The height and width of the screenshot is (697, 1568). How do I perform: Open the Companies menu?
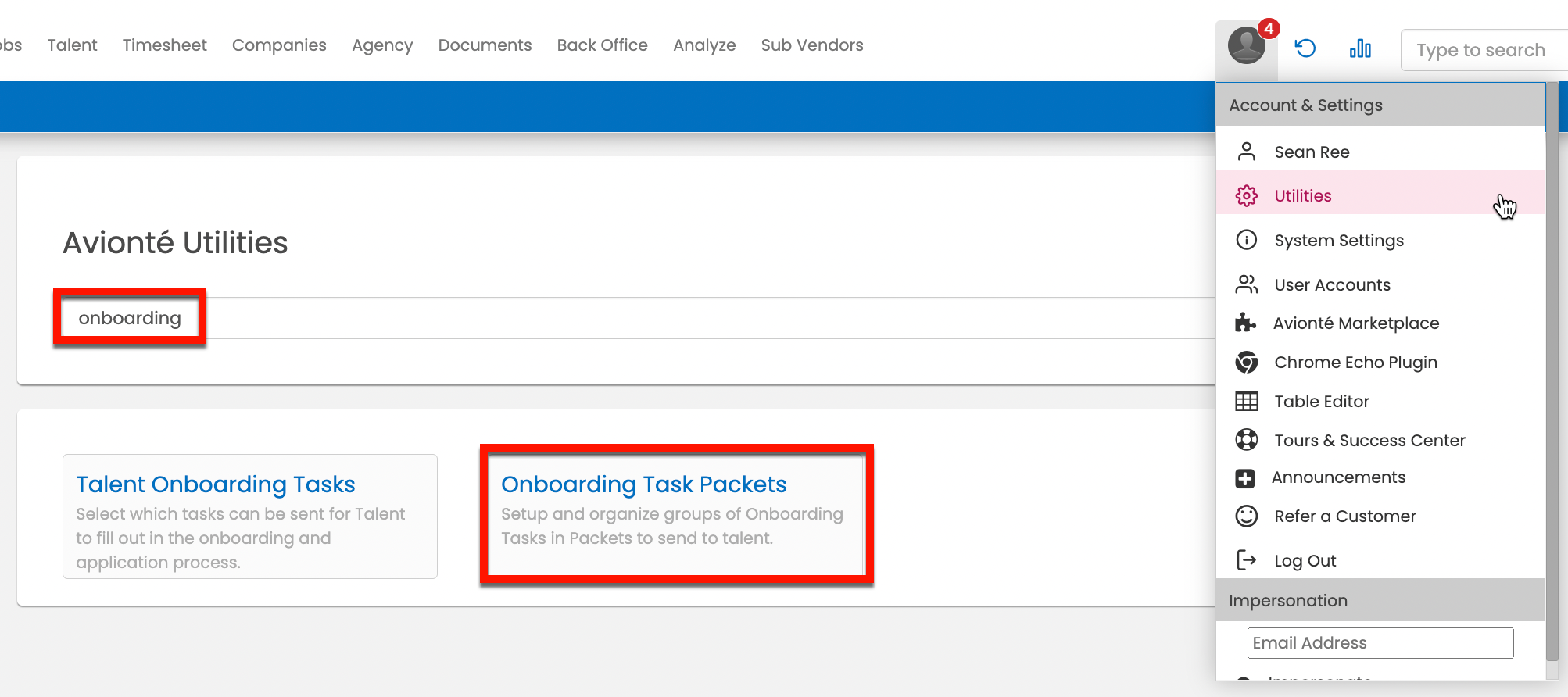click(279, 45)
